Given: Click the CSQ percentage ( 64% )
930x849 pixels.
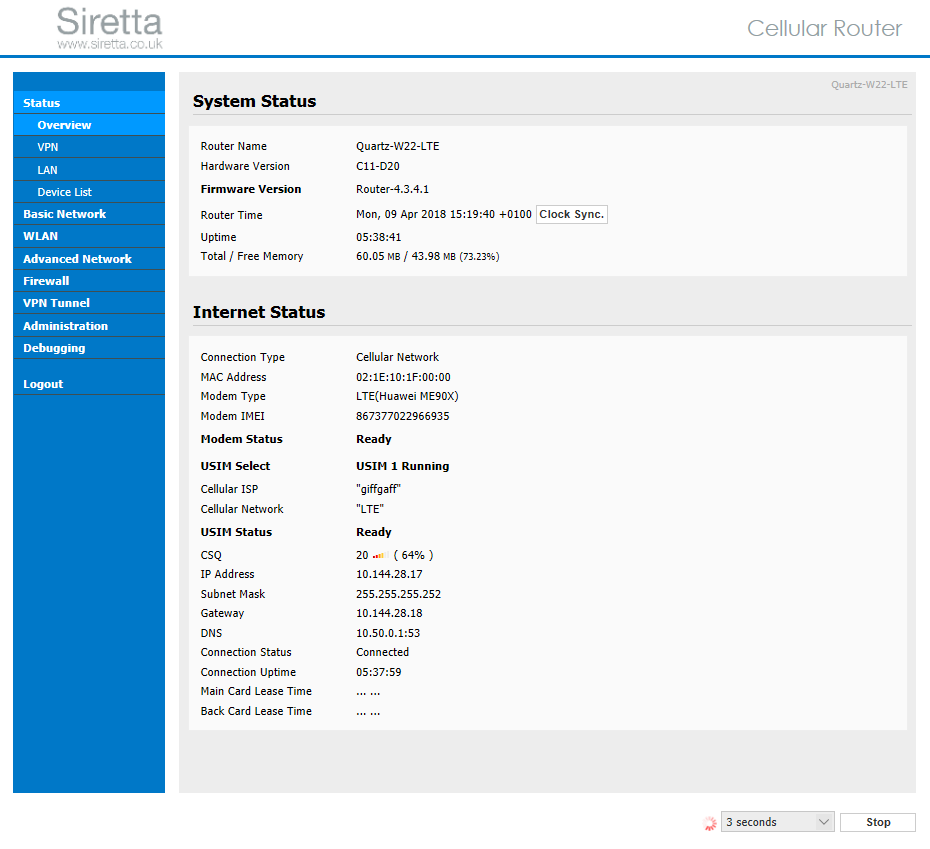Looking at the screenshot, I should point(413,555).
